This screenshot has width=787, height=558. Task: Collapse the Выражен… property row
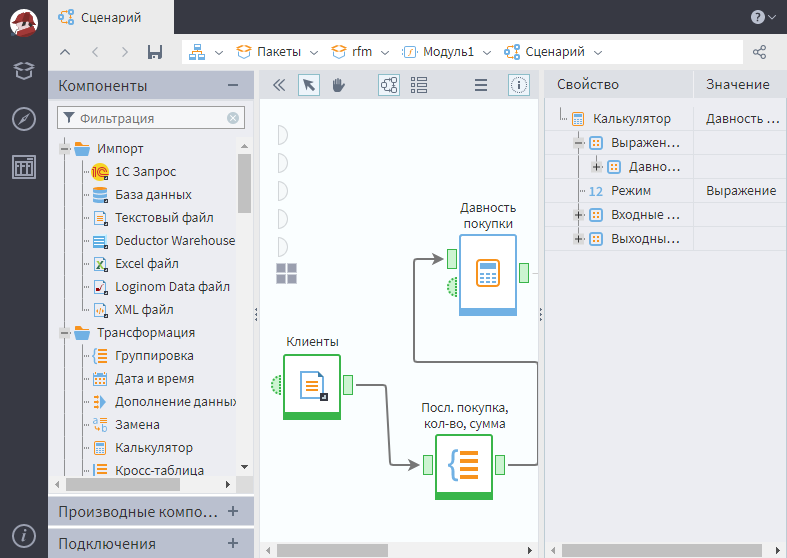pyautogui.click(x=579, y=143)
